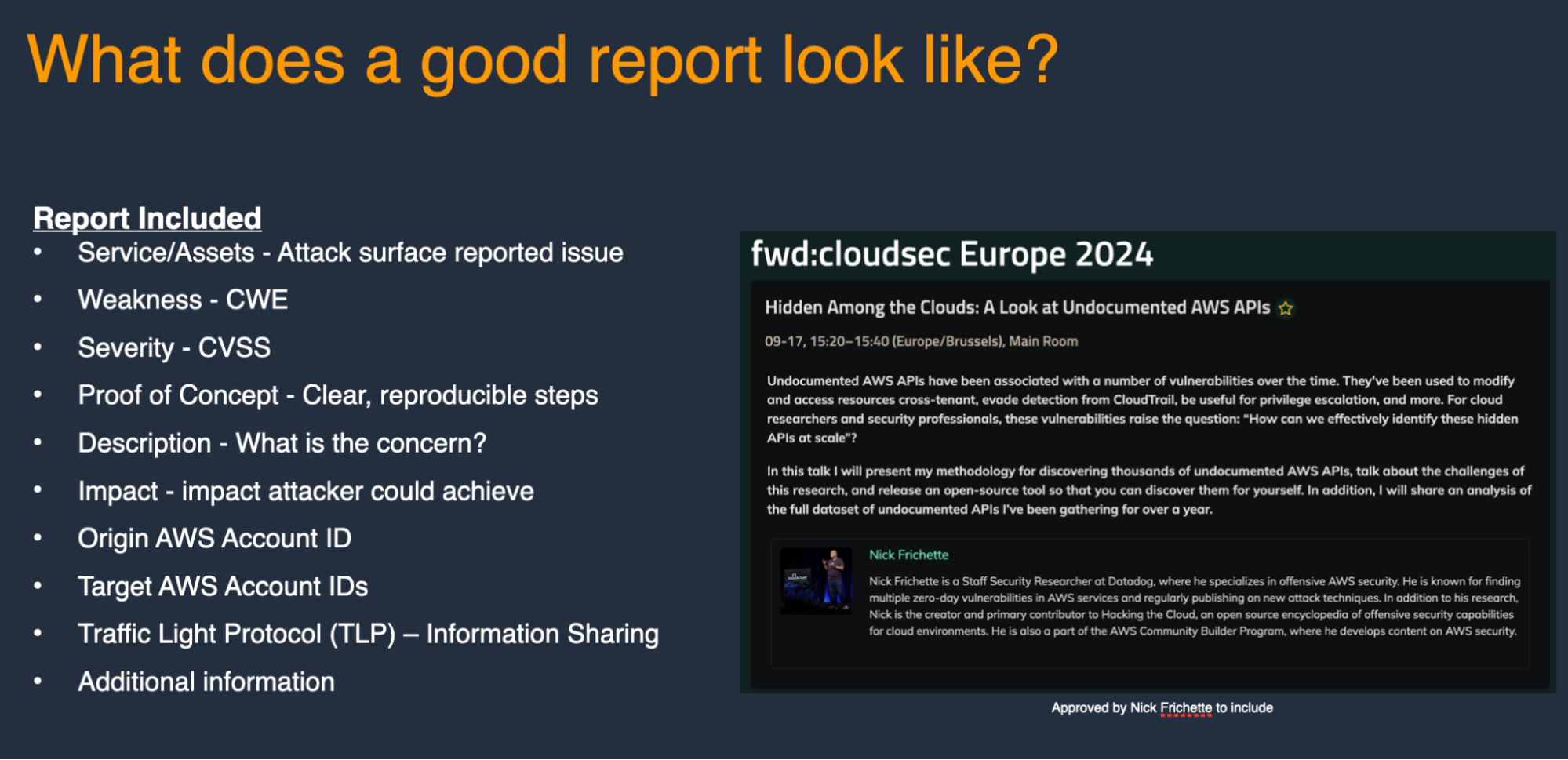Screen dimensions: 1568x760
Task: Select the slide title 'What does a good report look like?'
Action: point(542,60)
